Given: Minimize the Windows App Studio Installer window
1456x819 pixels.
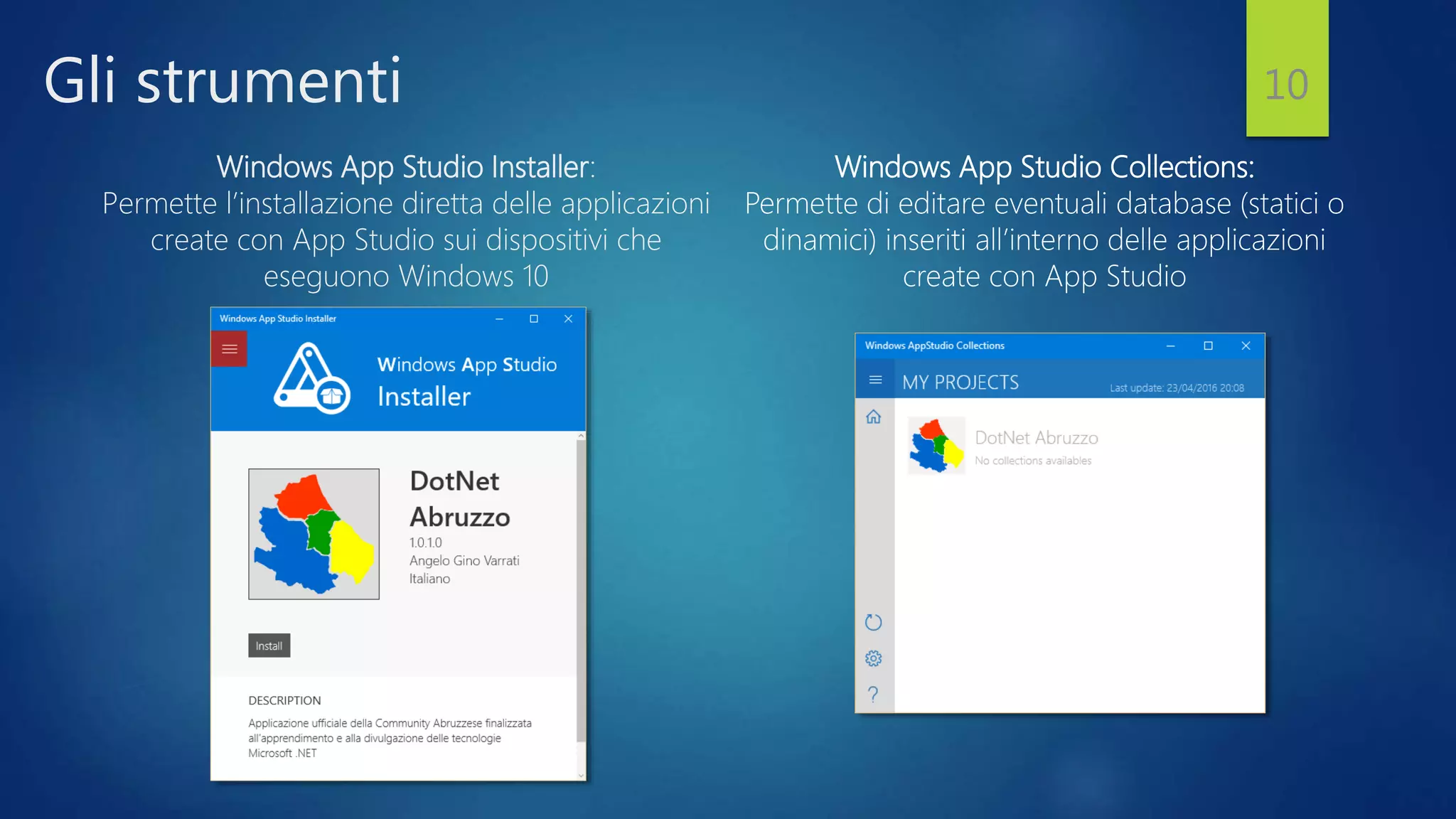Looking at the screenshot, I should pyautogui.click(x=500, y=319).
